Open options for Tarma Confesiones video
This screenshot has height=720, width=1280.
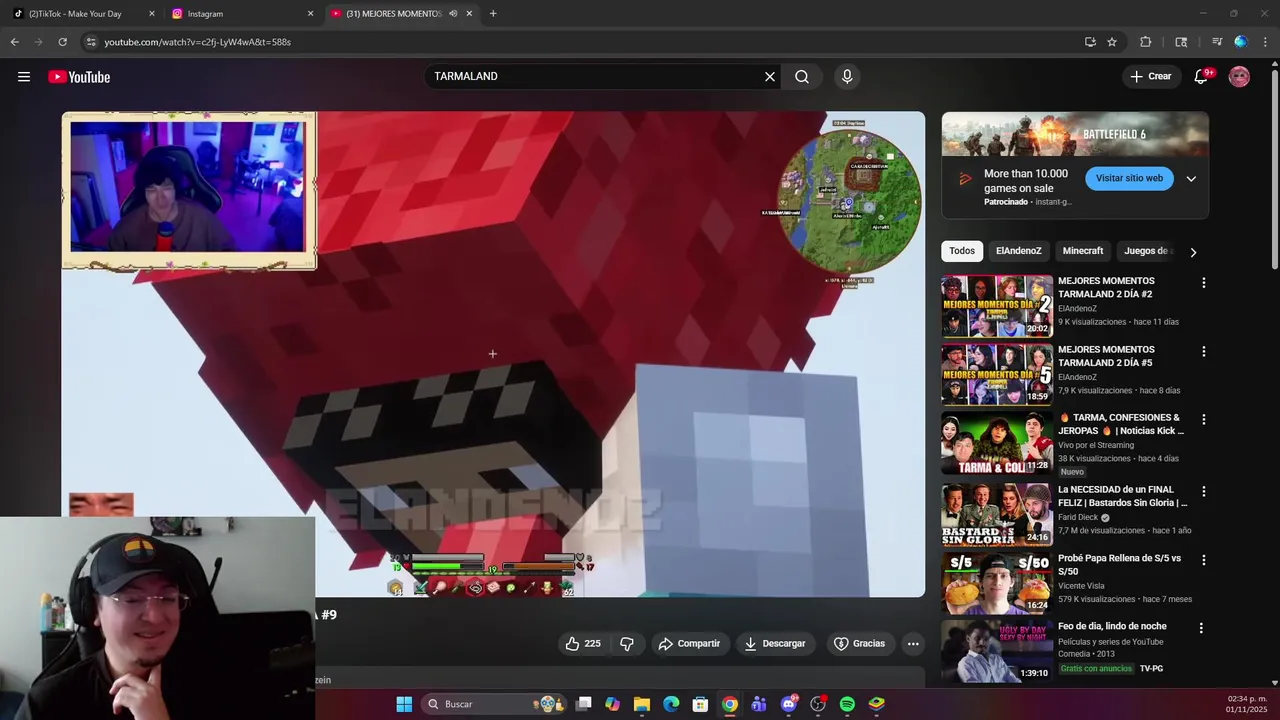(1203, 419)
